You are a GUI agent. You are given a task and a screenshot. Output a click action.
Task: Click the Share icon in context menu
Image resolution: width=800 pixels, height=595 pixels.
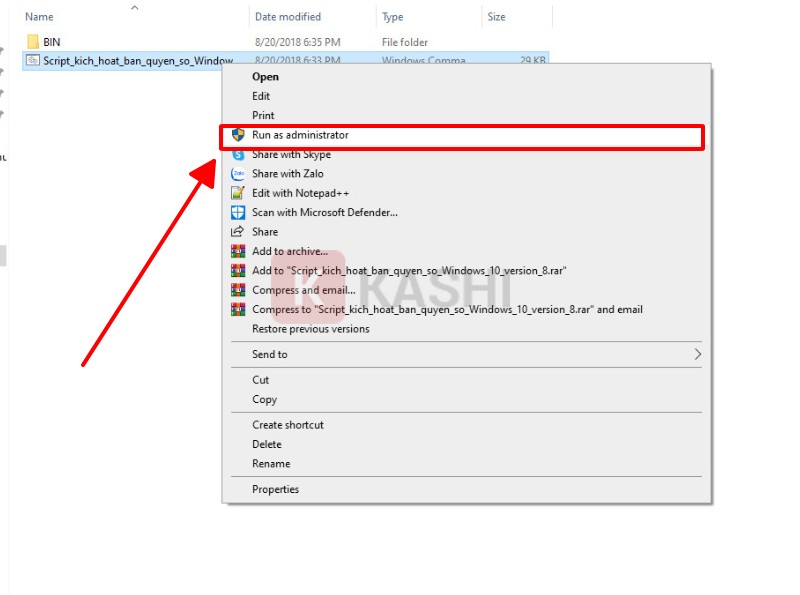click(238, 232)
